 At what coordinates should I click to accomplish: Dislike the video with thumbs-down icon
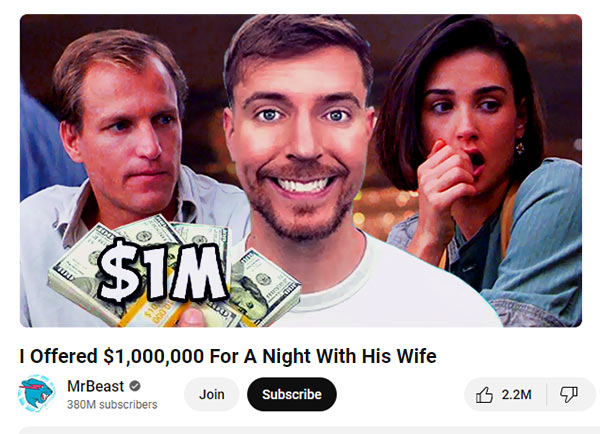click(569, 395)
